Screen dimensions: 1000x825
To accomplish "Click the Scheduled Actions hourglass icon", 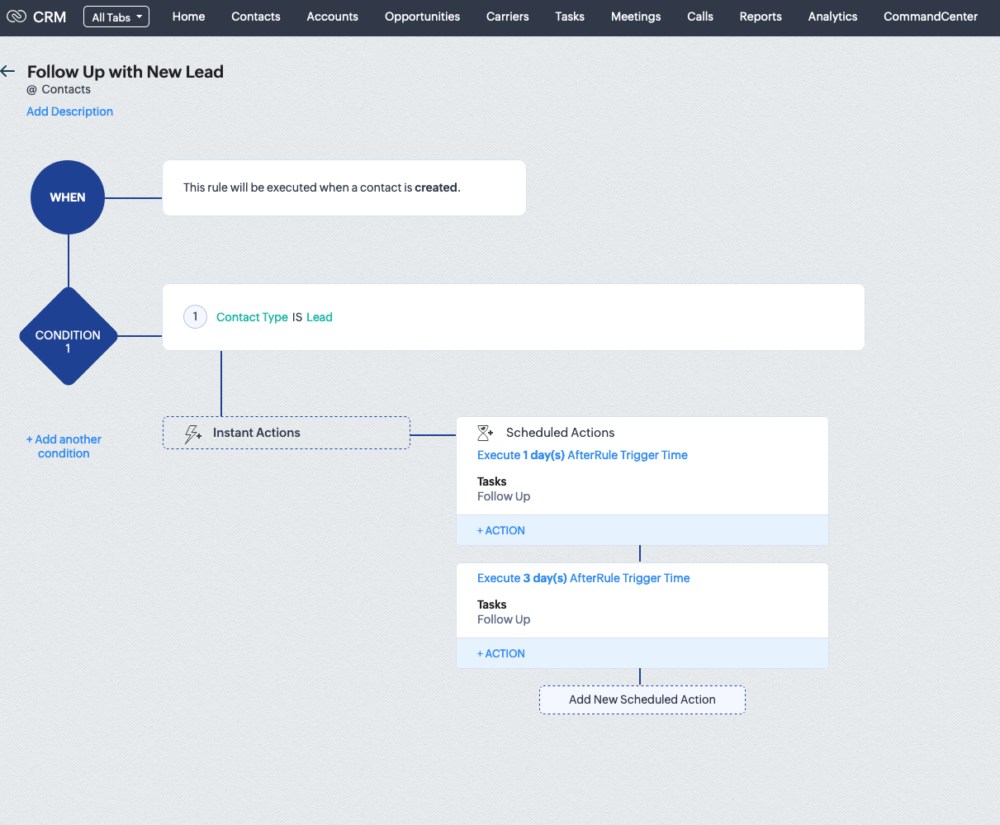I will (485, 433).
